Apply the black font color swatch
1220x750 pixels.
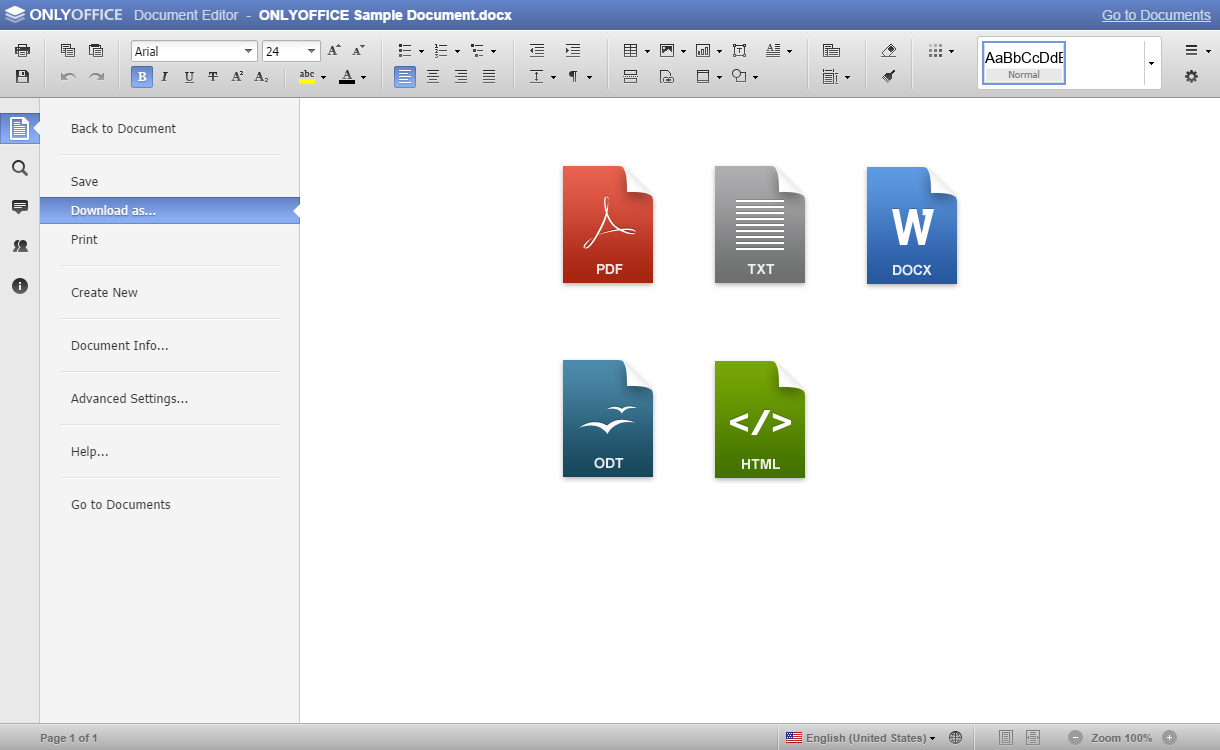(x=347, y=77)
